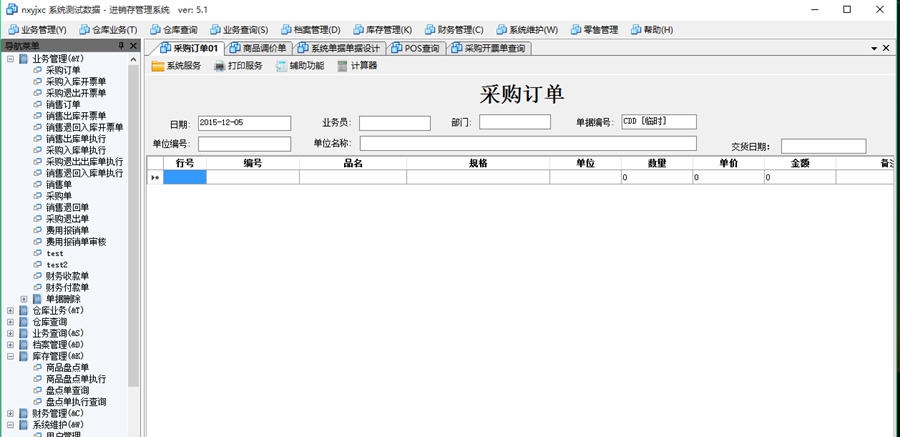The width and height of the screenshot is (900, 437).
Task: Click the 交货日期 input field
Action: click(824, 146)
